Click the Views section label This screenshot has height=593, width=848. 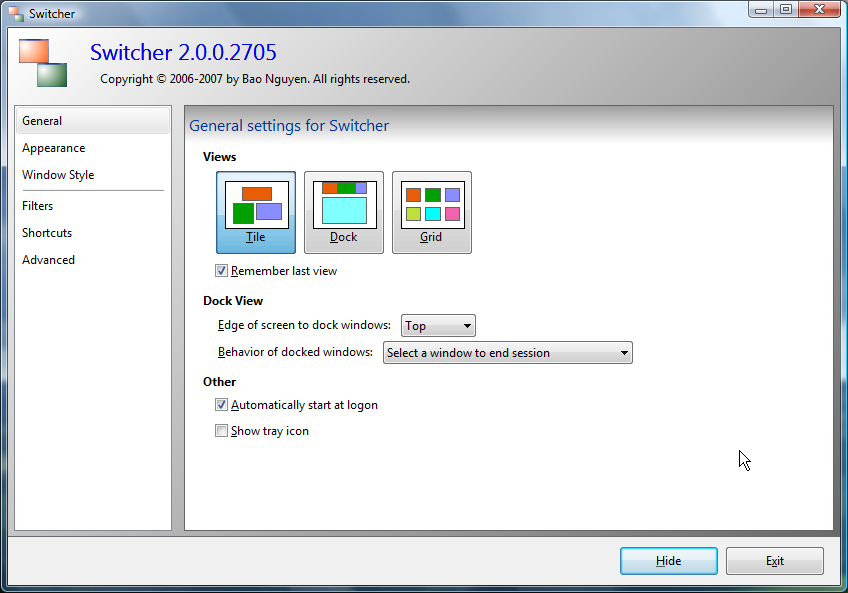(220, 157)
